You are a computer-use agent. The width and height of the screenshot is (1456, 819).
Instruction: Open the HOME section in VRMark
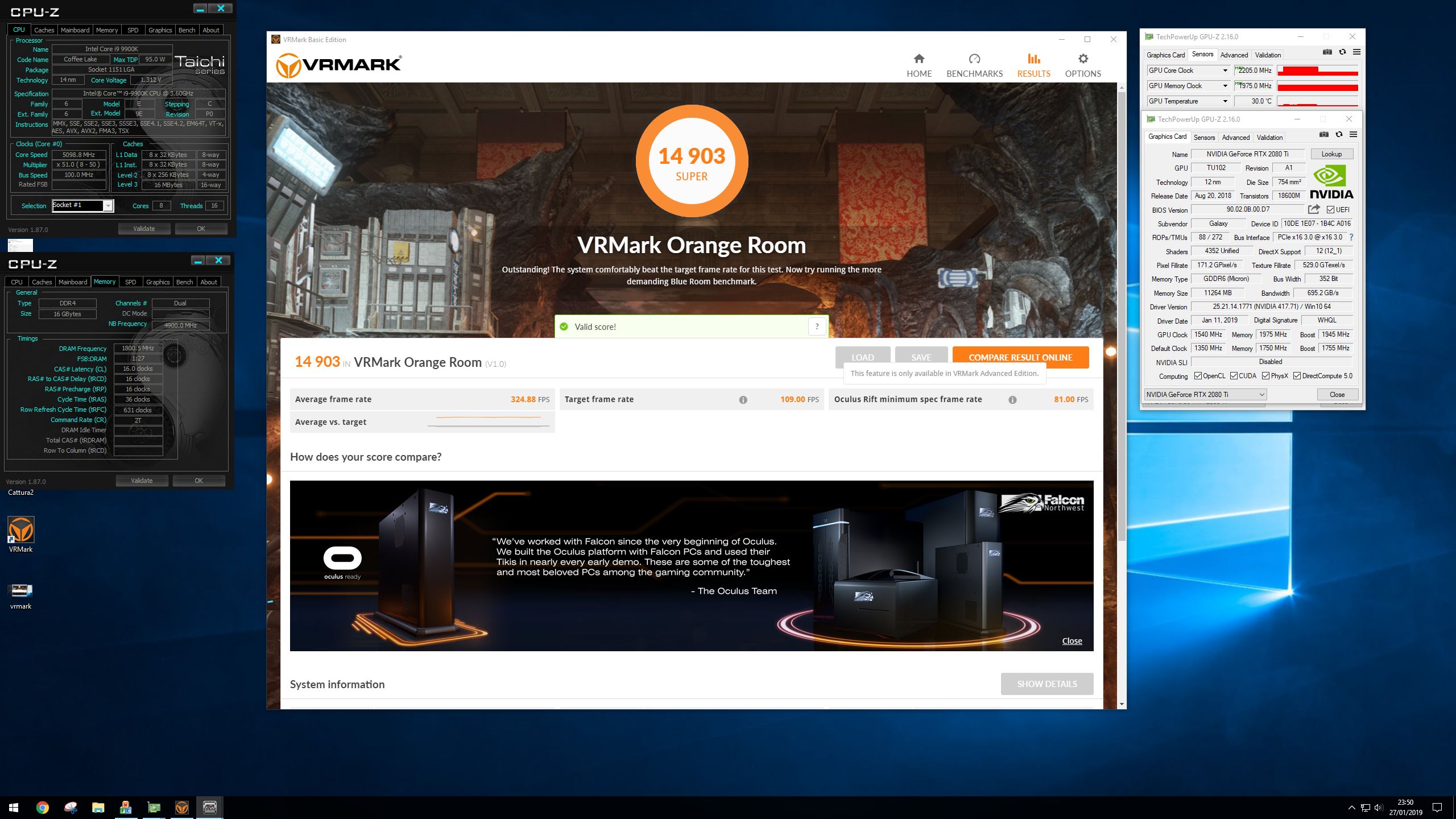[x=919, y=65]
